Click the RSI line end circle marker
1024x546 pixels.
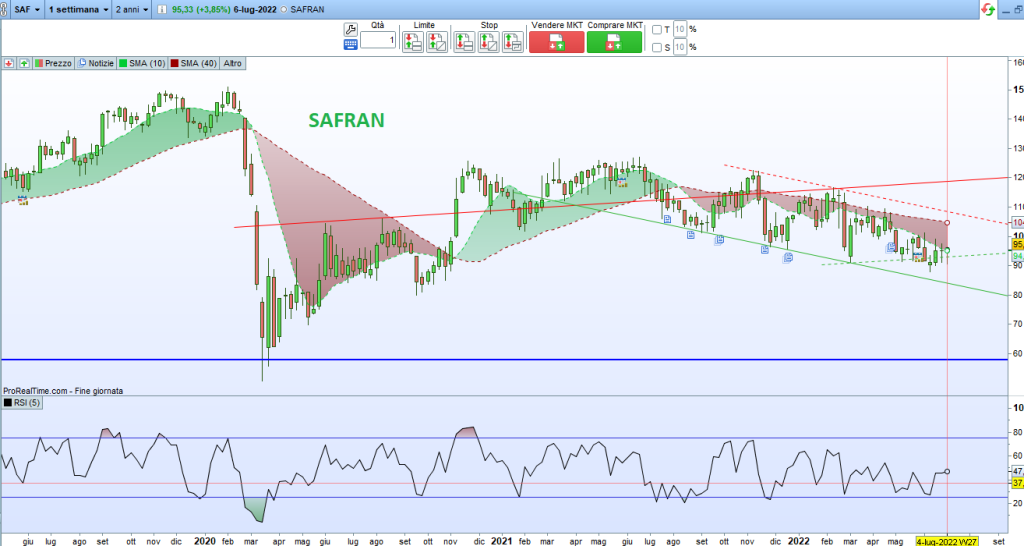948,472
